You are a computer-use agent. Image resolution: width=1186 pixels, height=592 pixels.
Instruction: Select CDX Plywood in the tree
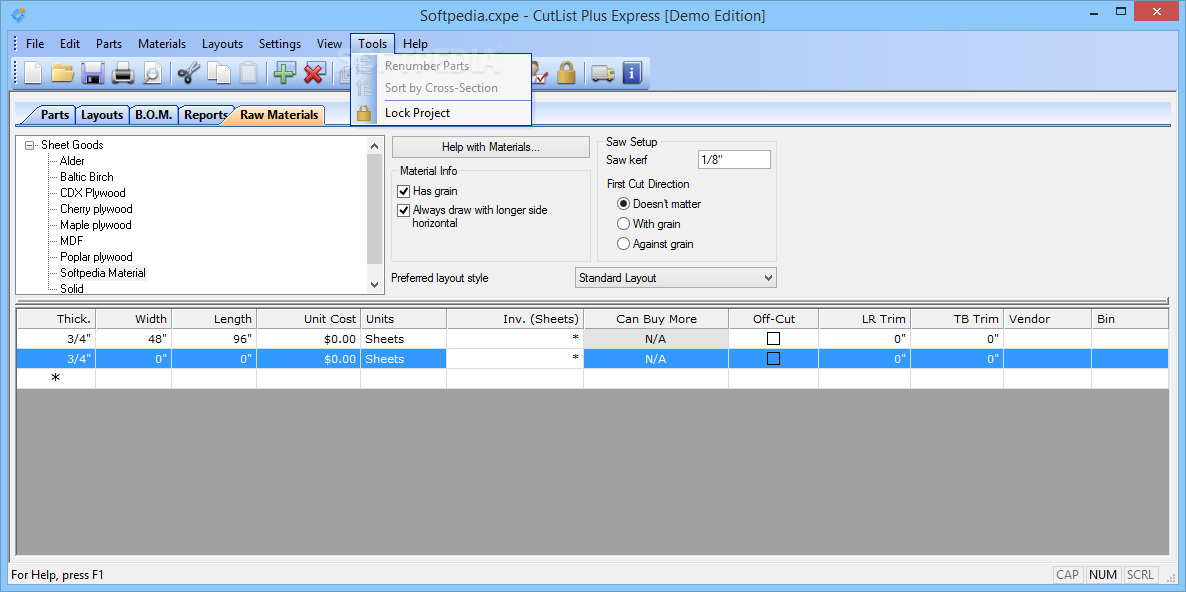coord(93,193)
